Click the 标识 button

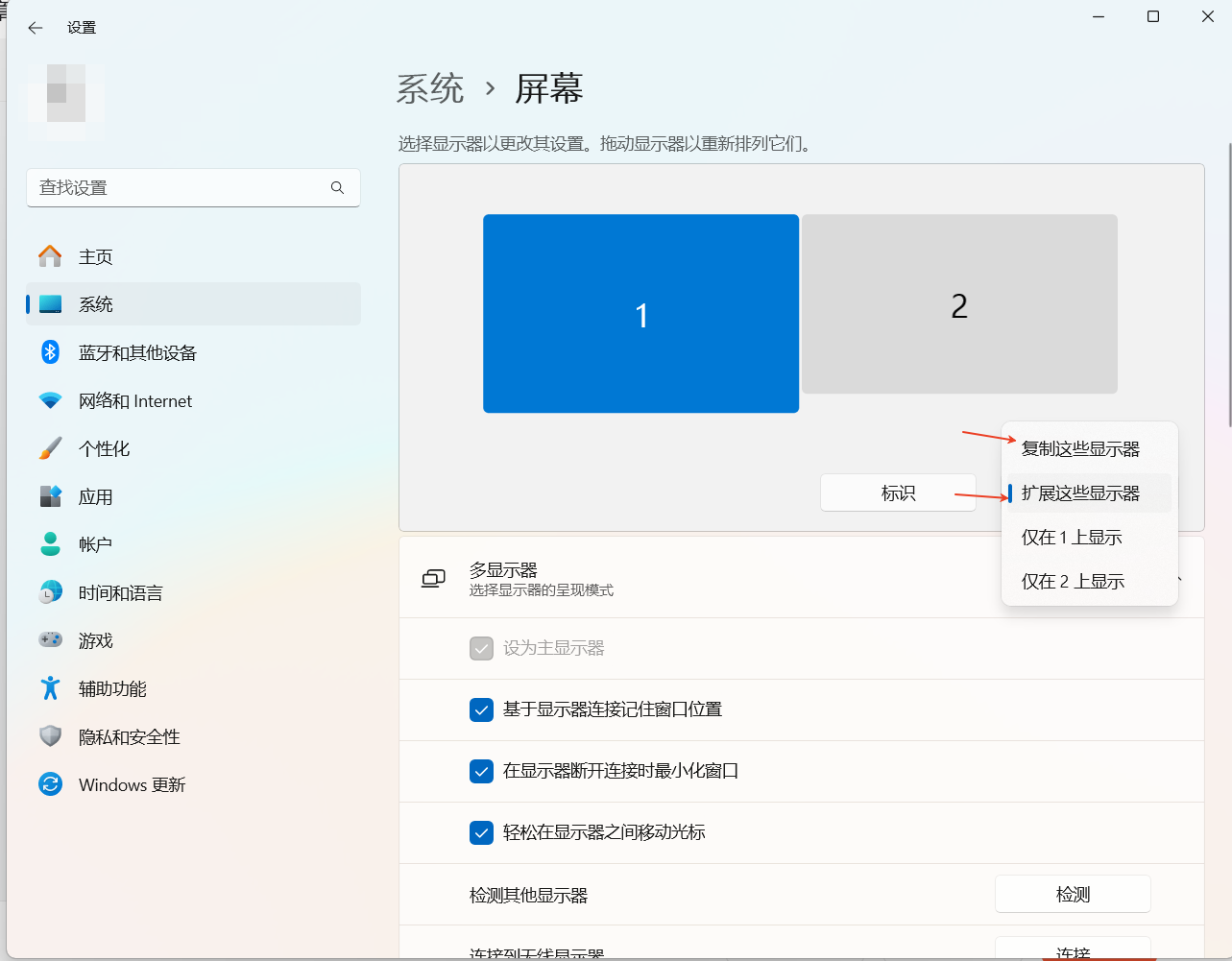click(898, 493)
